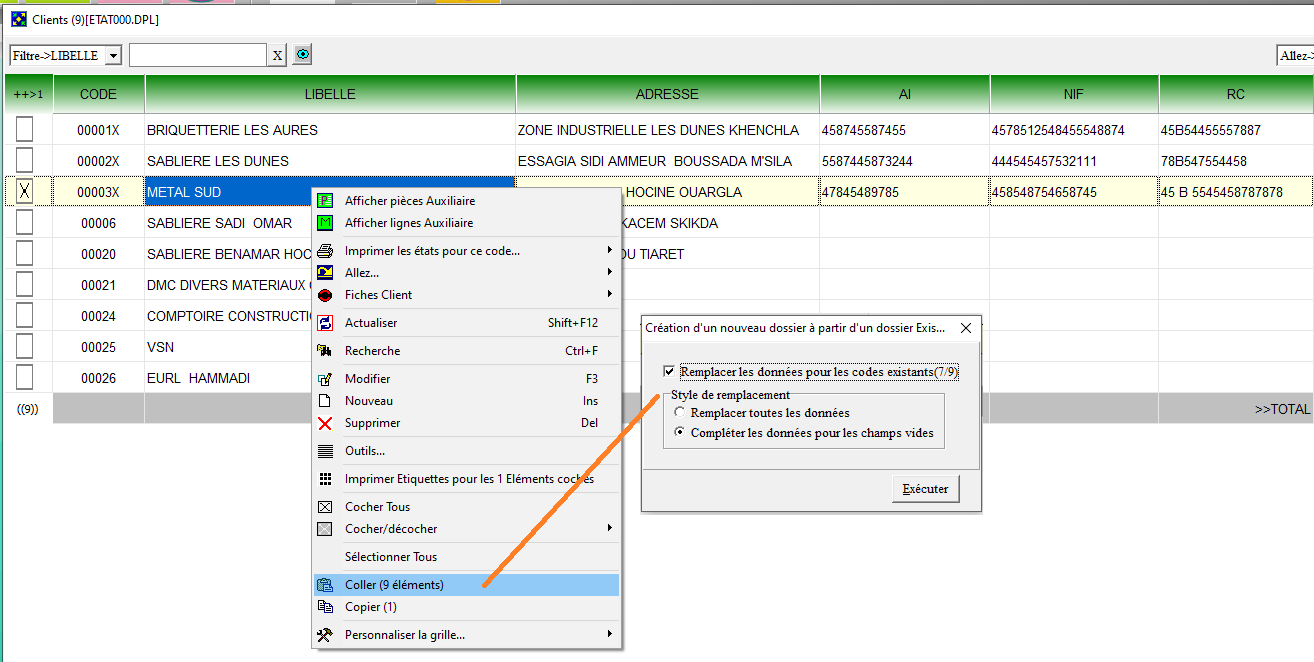Click RC value 45 B 5545458787878

click(x=1236, y=192)
